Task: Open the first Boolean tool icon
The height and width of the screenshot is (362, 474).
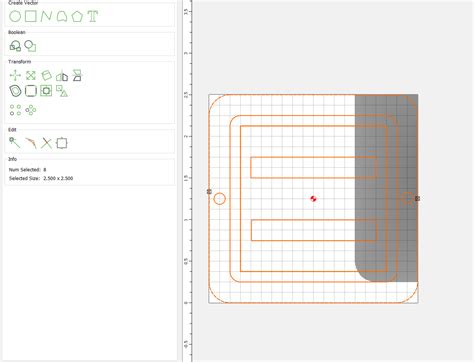Action: [15, 46]
